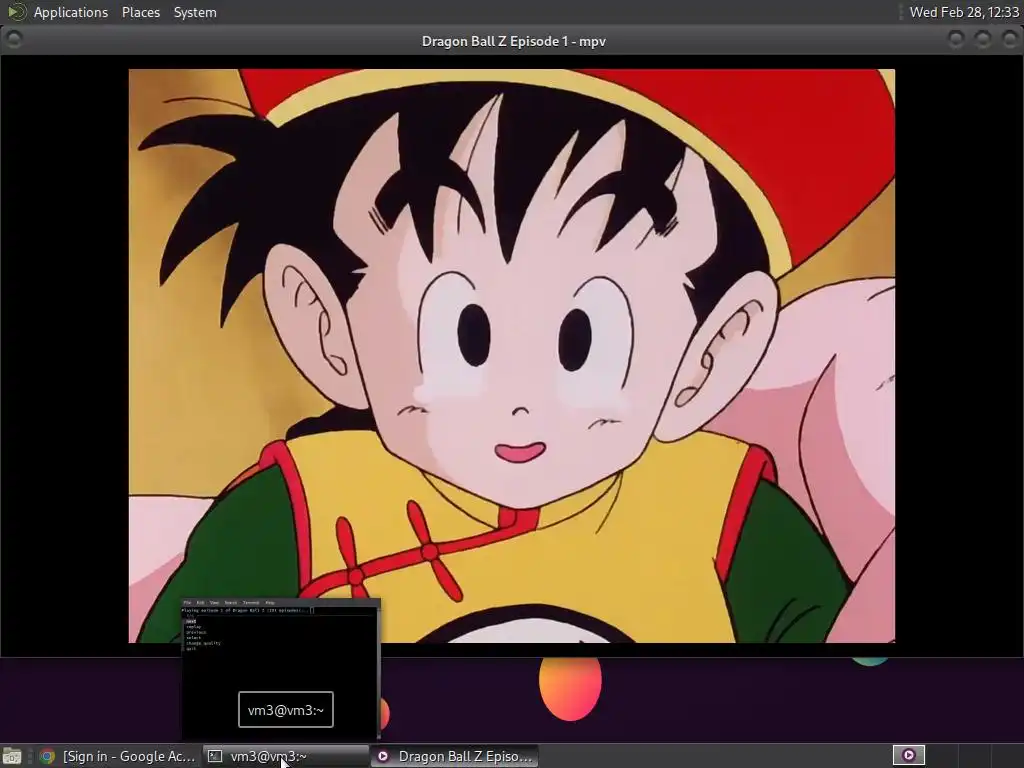
Task: Switch to the vm3@vm3:~ terminal taskbar entry
Action: pyautogui.click(x=286, y=756)
